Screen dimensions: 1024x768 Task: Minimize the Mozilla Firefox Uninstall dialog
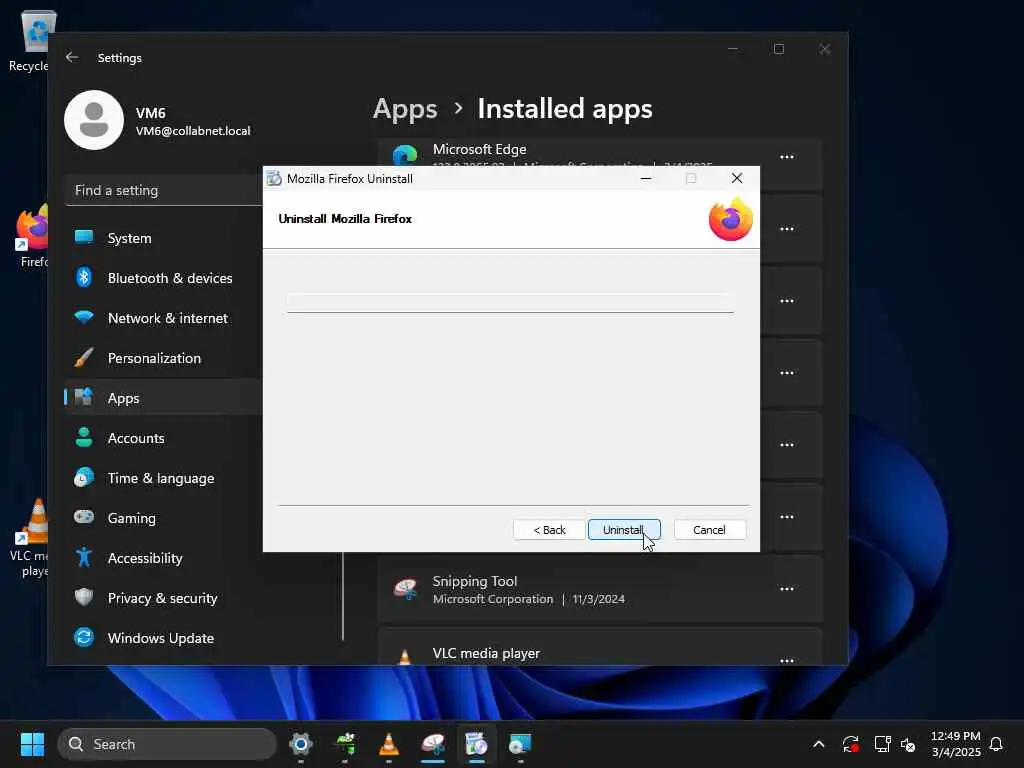(x=646, y=178)
